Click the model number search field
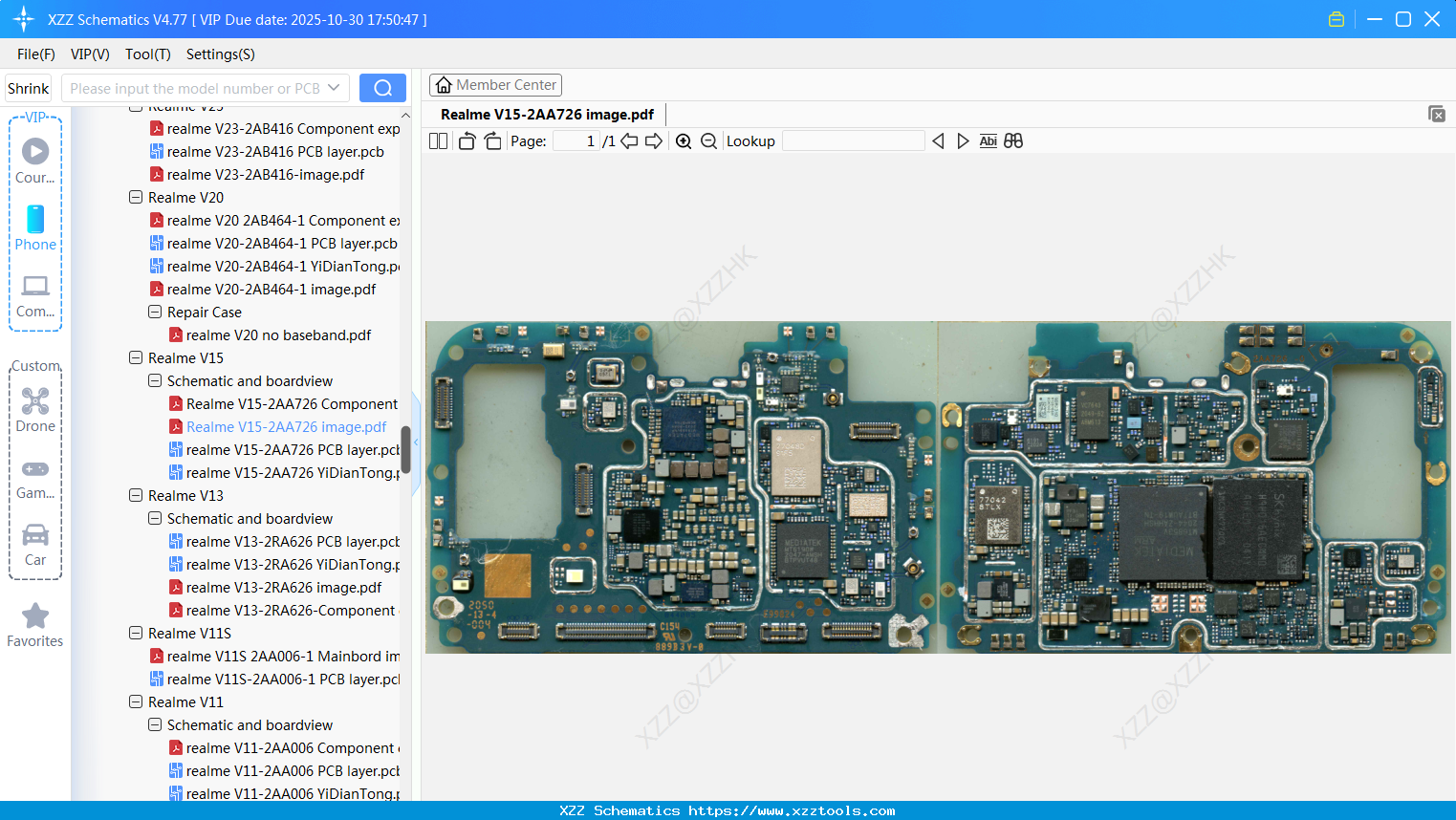This screenshot has height=820, width=1456. tap(194, 88)
